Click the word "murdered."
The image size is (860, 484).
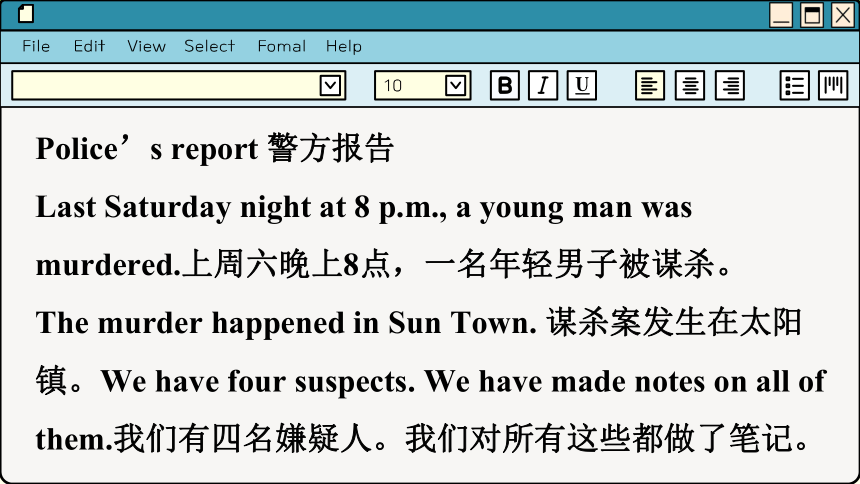tap(108, 264)
